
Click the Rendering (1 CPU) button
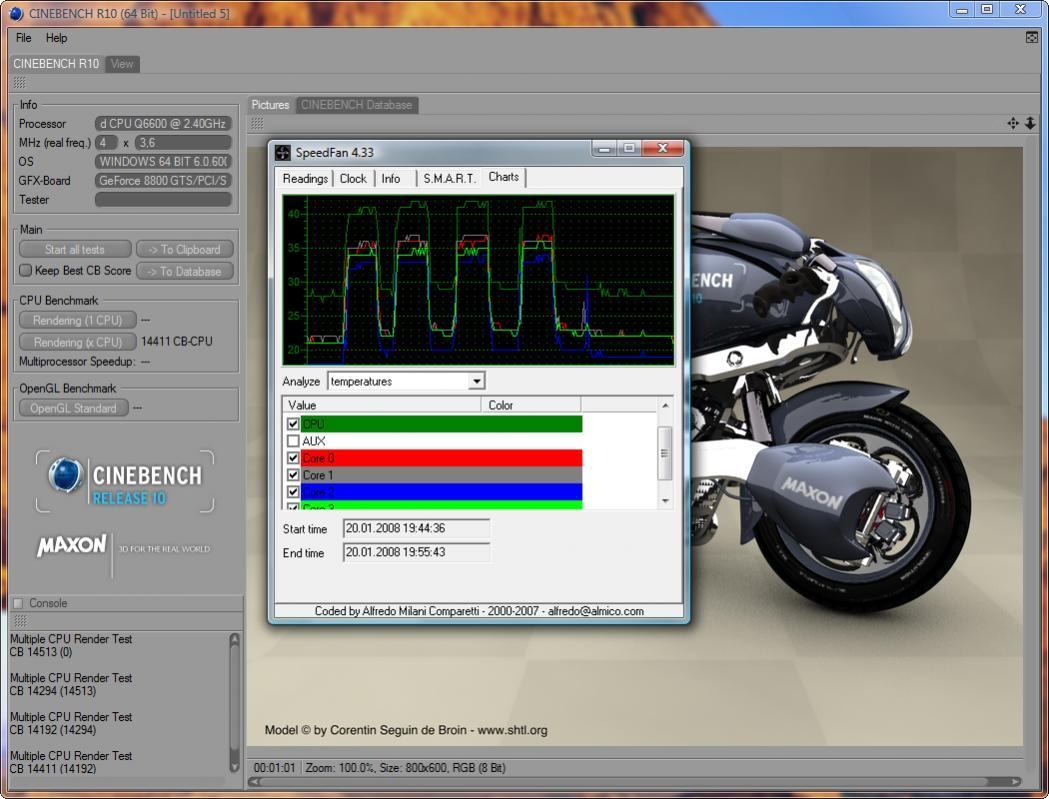(78, 321)
